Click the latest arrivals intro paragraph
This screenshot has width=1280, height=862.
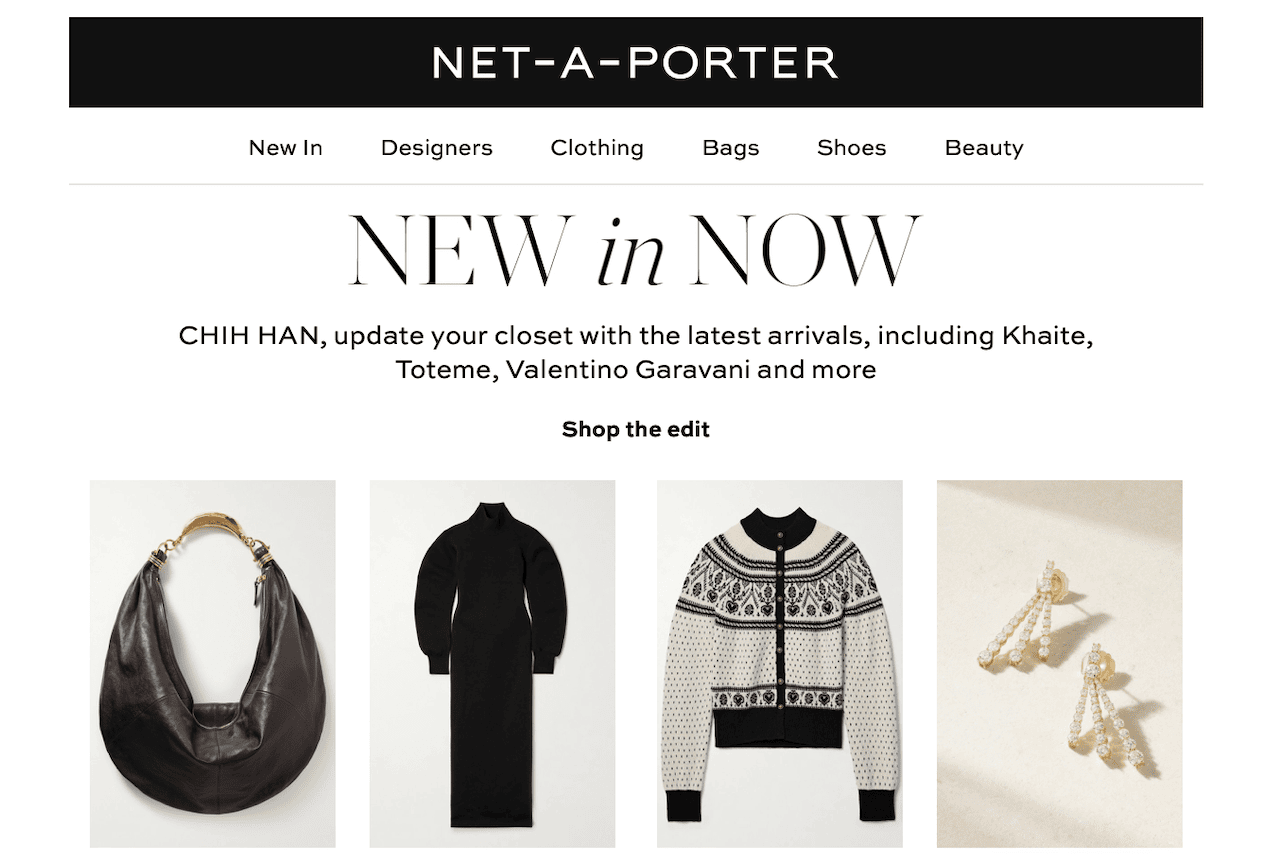[636, 352]
